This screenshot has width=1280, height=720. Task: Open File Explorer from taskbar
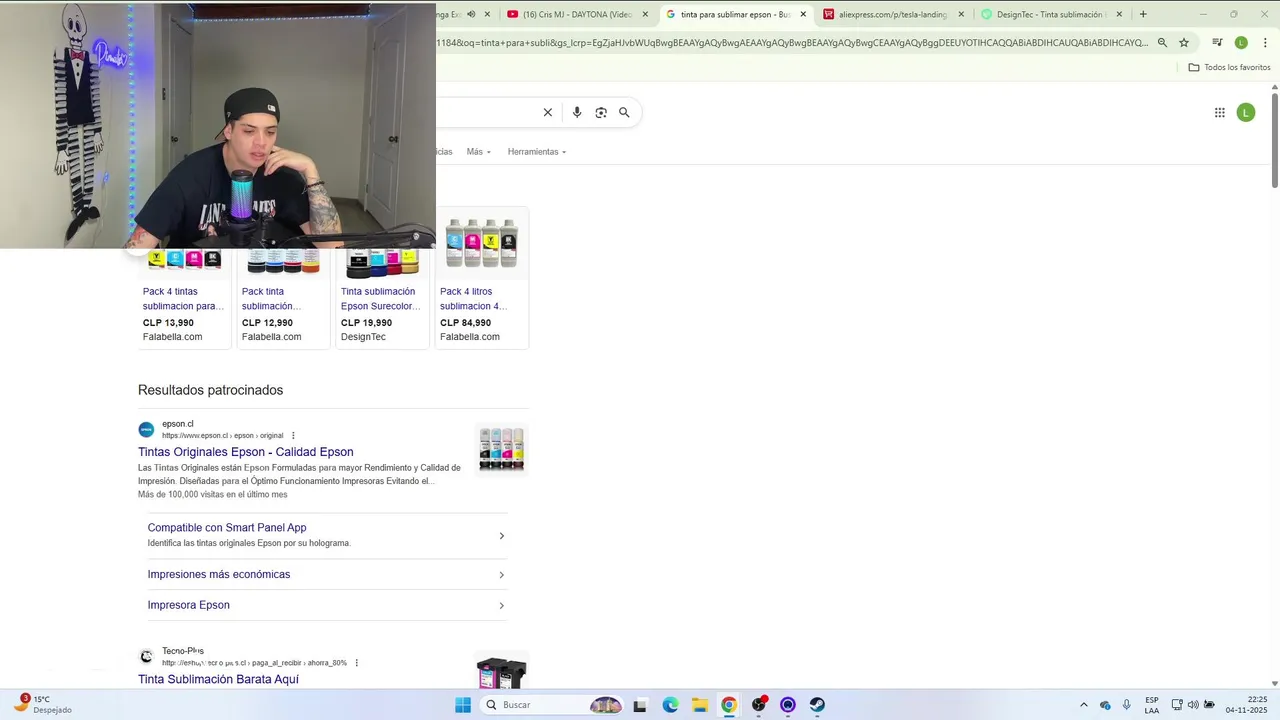click(x=700, y=705)
